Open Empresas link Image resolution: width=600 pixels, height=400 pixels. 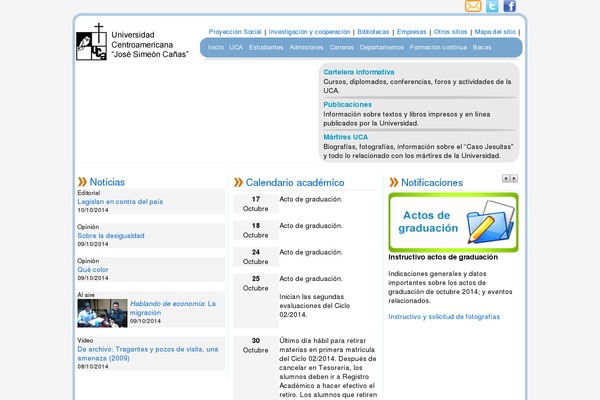[x=411, y=32]
